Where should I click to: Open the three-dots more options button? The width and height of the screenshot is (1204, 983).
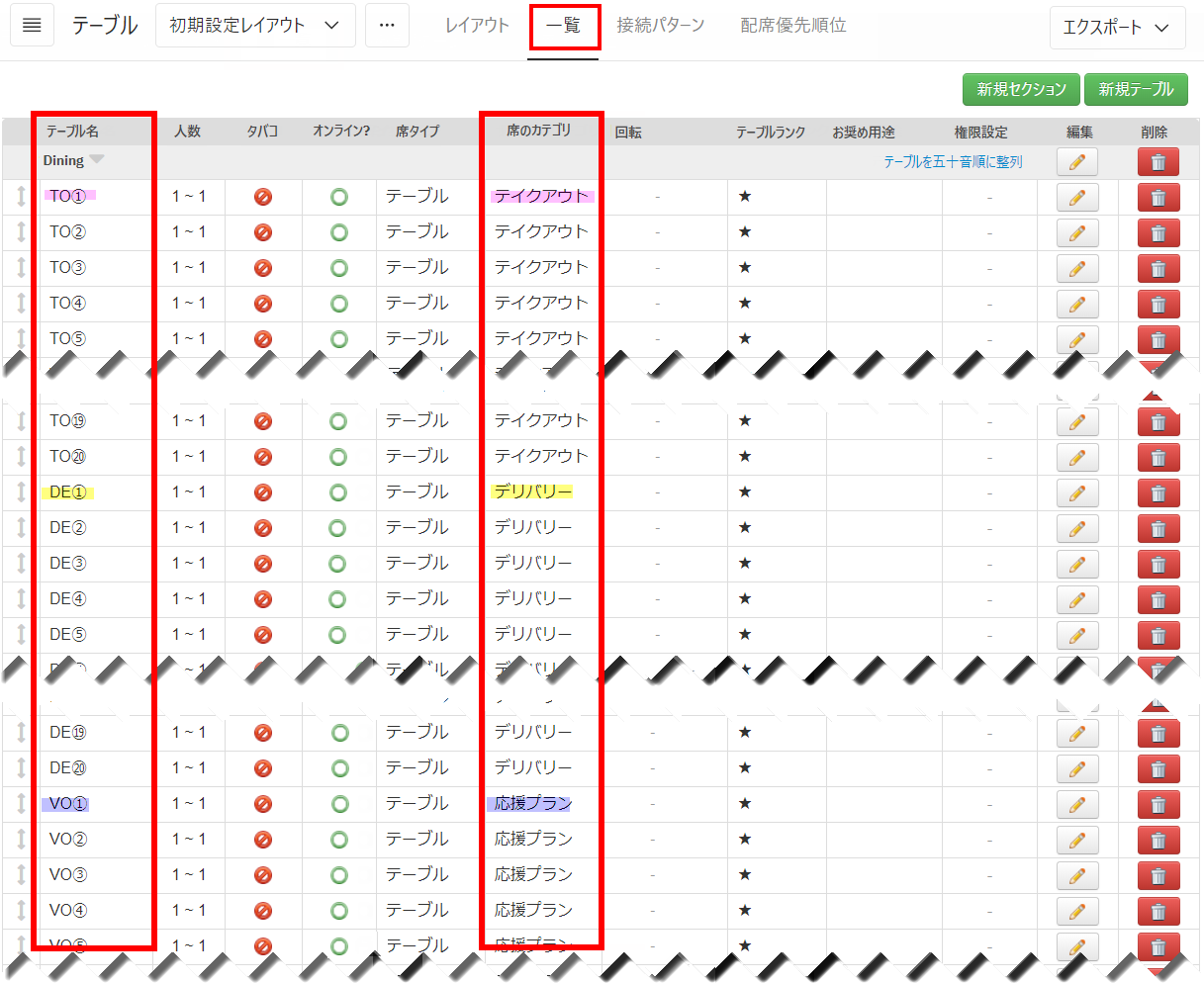point(387,26)
